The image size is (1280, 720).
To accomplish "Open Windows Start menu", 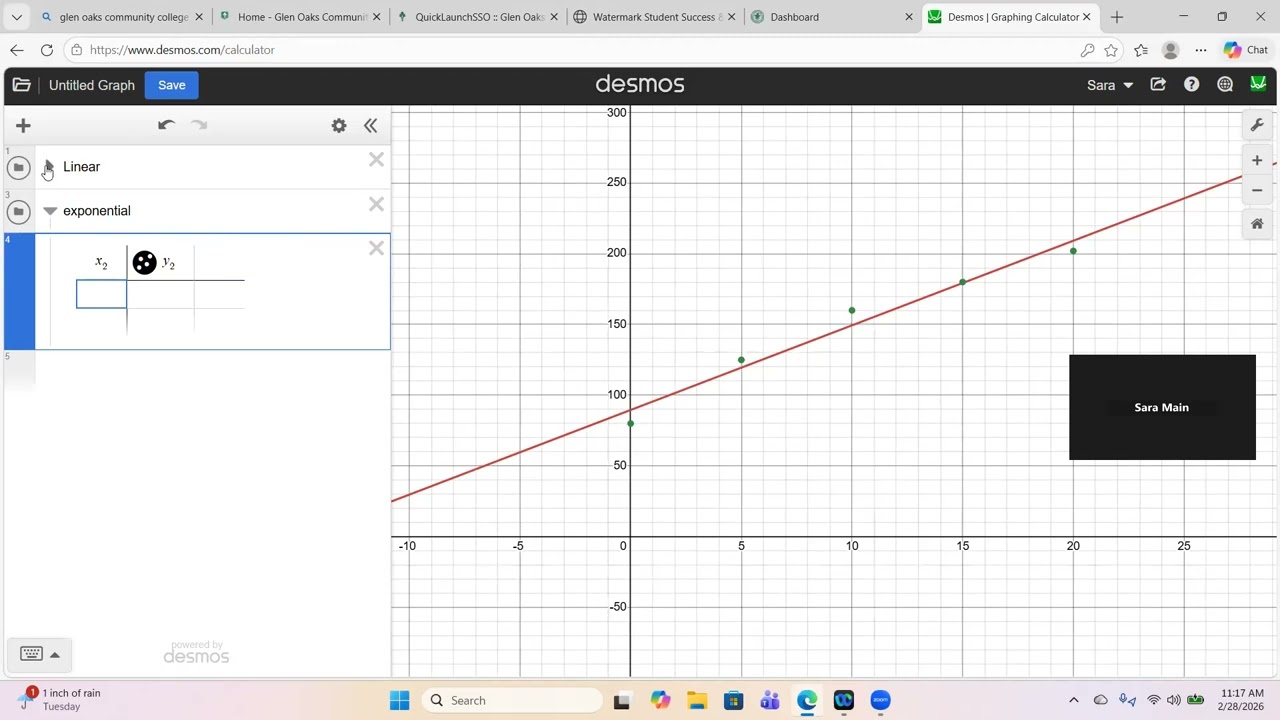I will (x=399, y=700).
